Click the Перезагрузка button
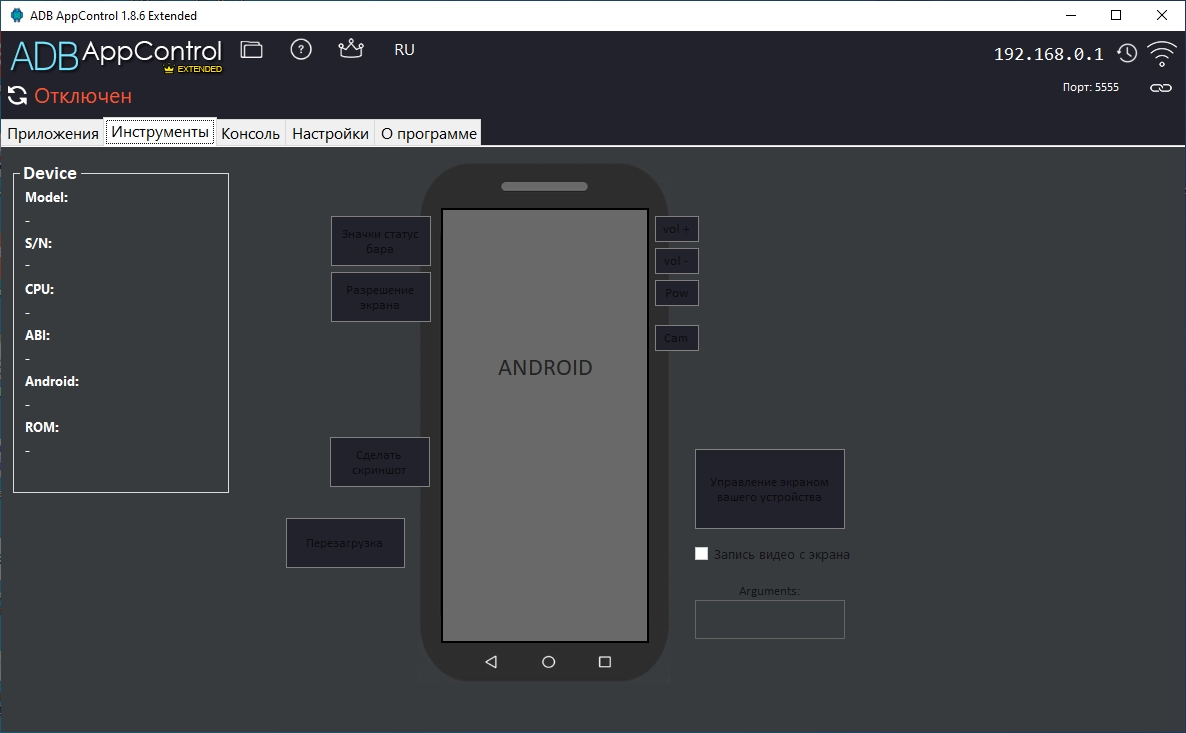Viewport: 1186px width, 733px height. coord(345,543)
